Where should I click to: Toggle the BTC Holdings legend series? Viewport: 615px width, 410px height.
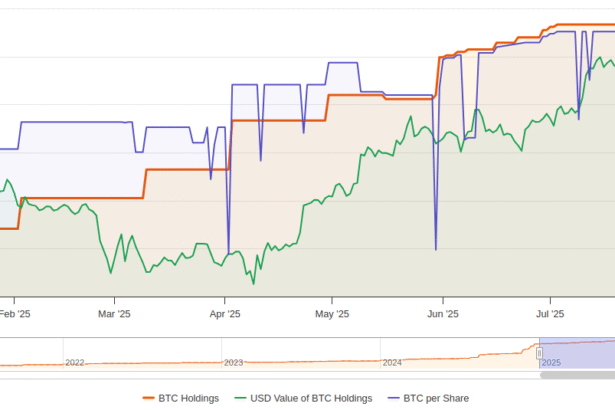pyautogui.click(x=188, y=398)
